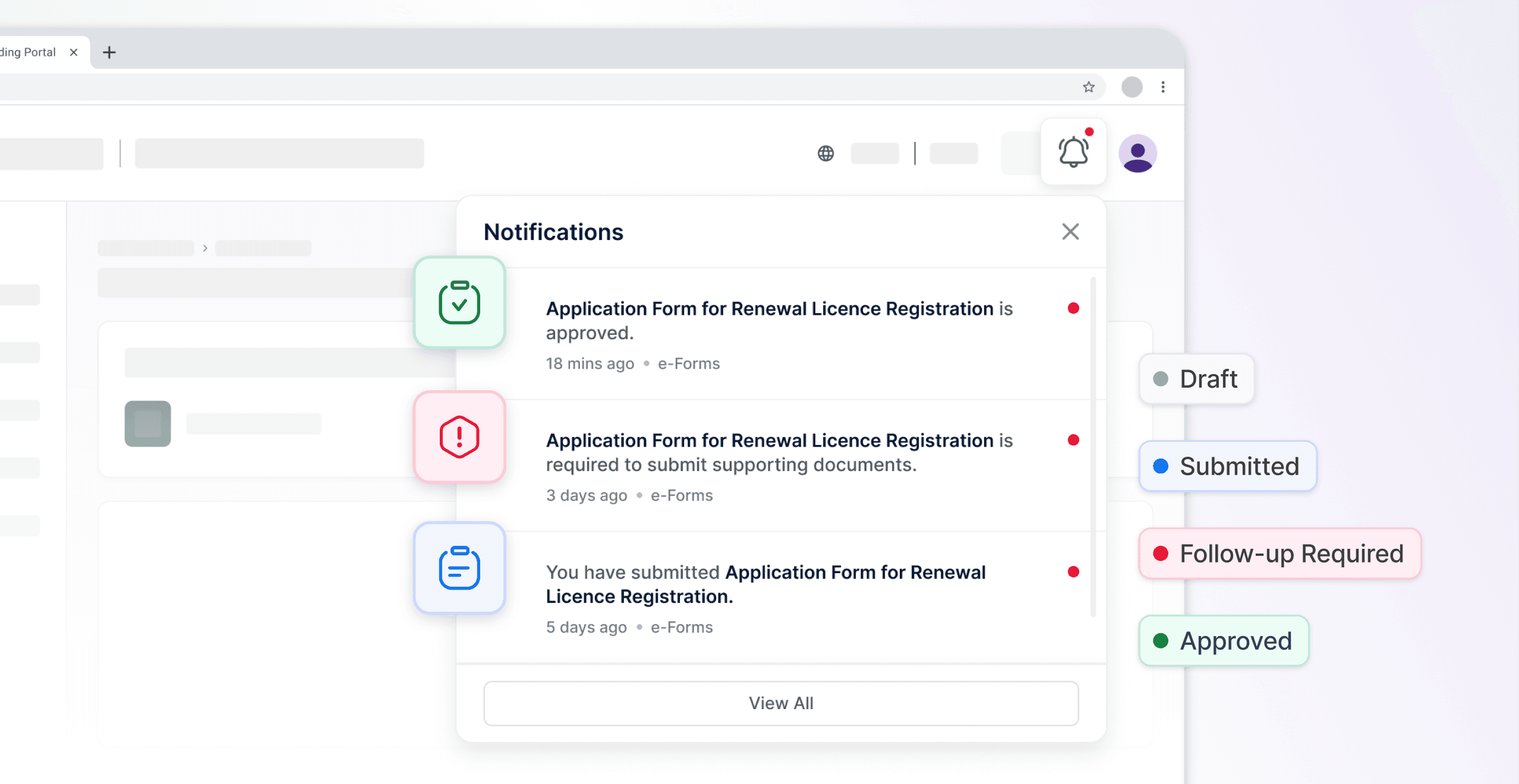Select the Portal browser tab

[29, 52]
